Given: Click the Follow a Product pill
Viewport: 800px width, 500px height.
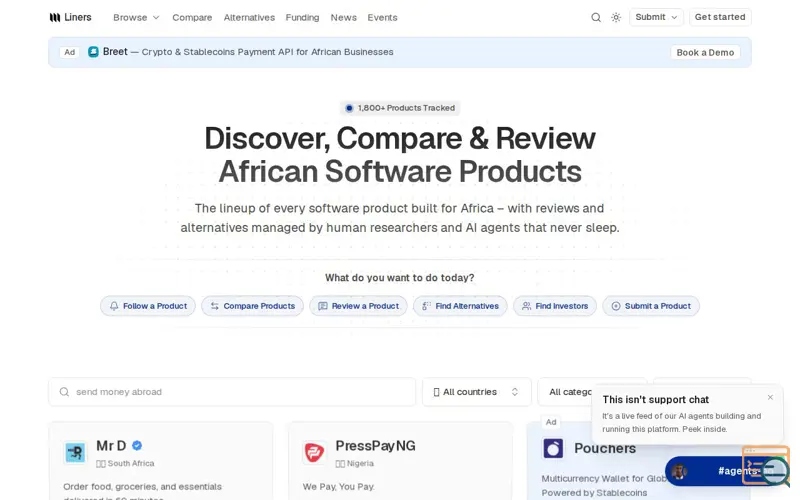Looking at the screenshot, I should click(147, 306).
